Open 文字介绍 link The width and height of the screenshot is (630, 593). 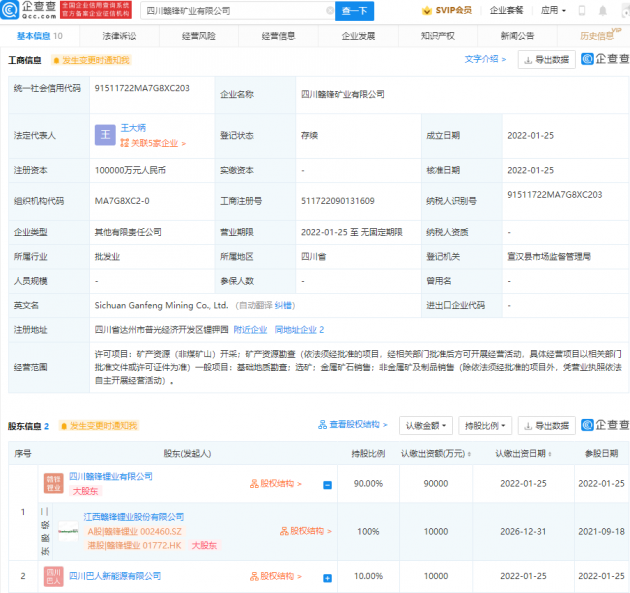click(485, 59)
